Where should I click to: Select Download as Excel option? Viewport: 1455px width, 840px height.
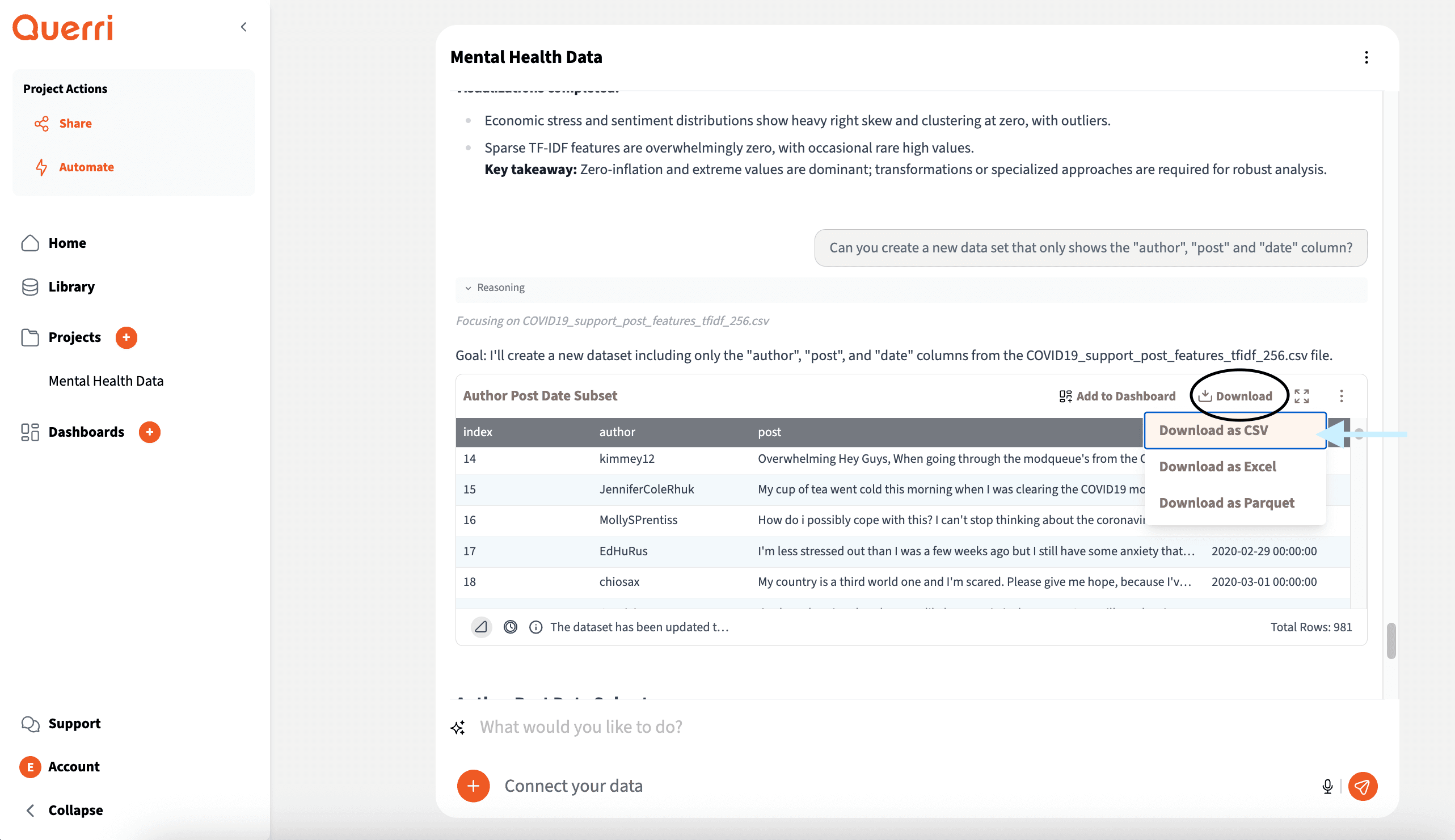1217,467
